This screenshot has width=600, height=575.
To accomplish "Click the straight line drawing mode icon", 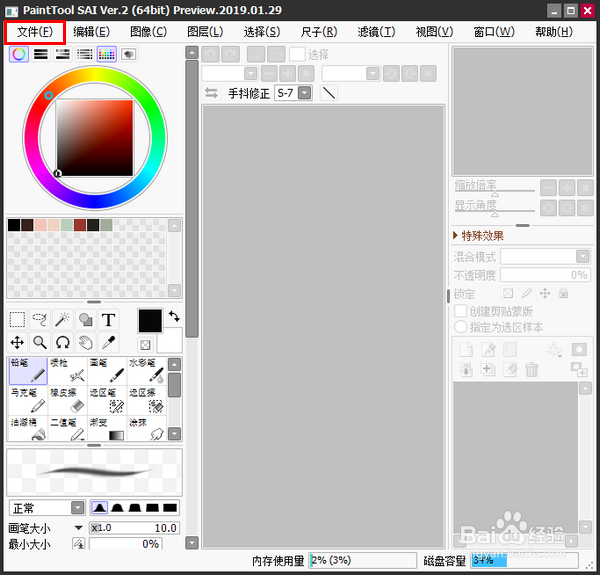I will [329, 93].
